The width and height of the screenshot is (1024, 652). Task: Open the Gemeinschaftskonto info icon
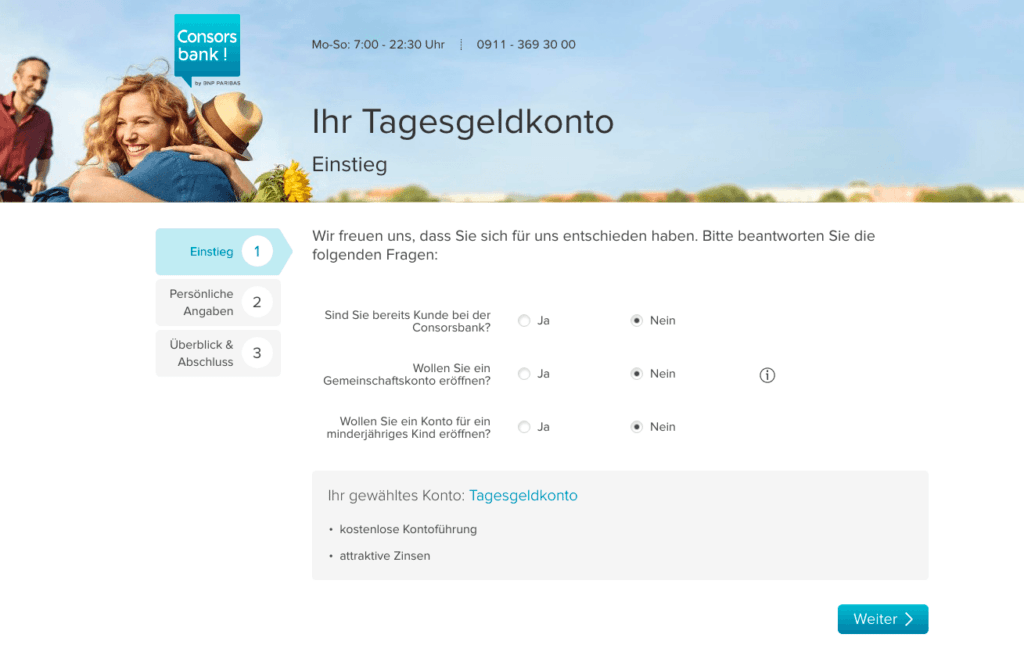point(767,375)
